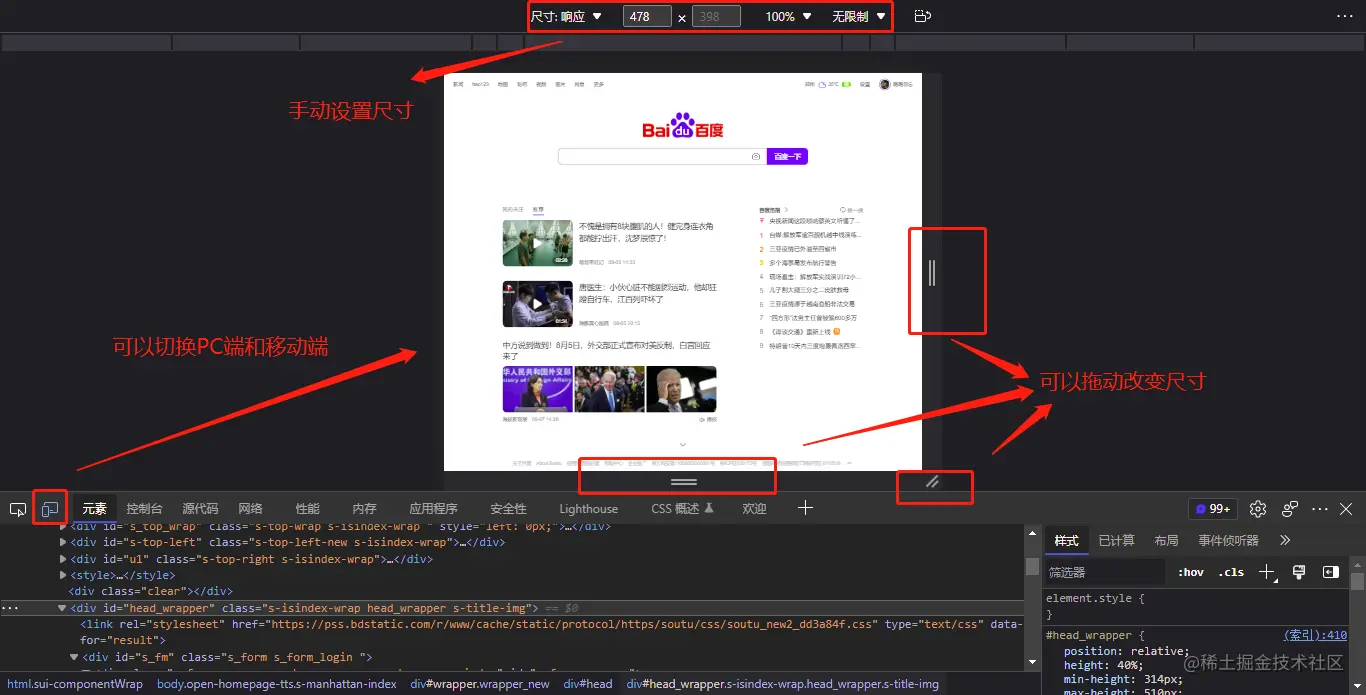Select the 事件侦听器 tab
Viewport: 1366px width, 695px height.
tap(1228, 540)
